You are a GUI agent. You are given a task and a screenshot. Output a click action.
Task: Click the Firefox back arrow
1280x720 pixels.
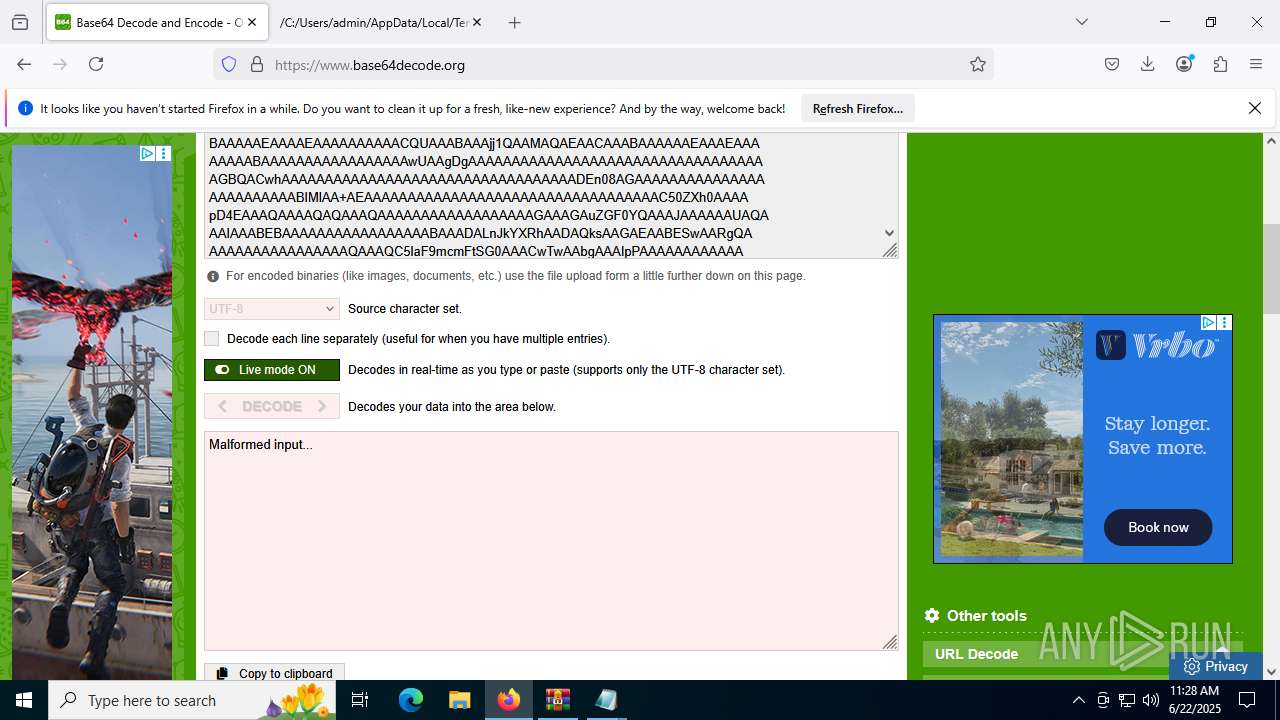click(x=24, y=64)
